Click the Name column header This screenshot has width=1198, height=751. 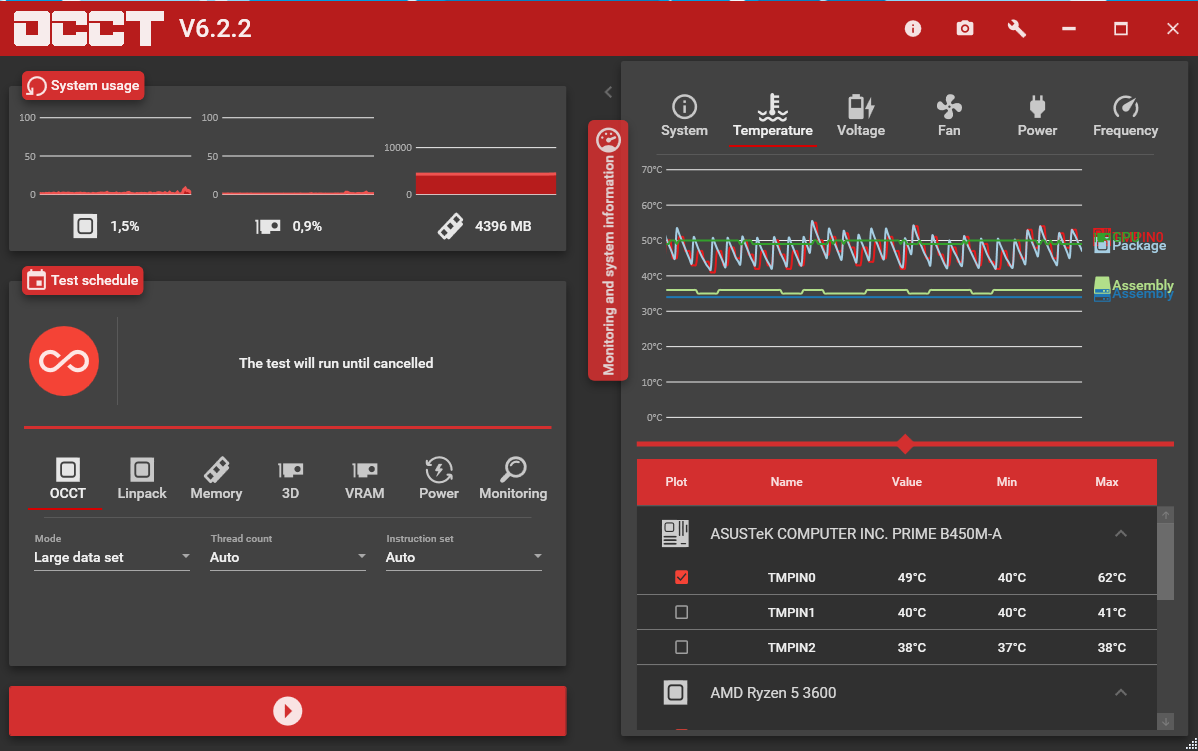[x=786, y=482]
